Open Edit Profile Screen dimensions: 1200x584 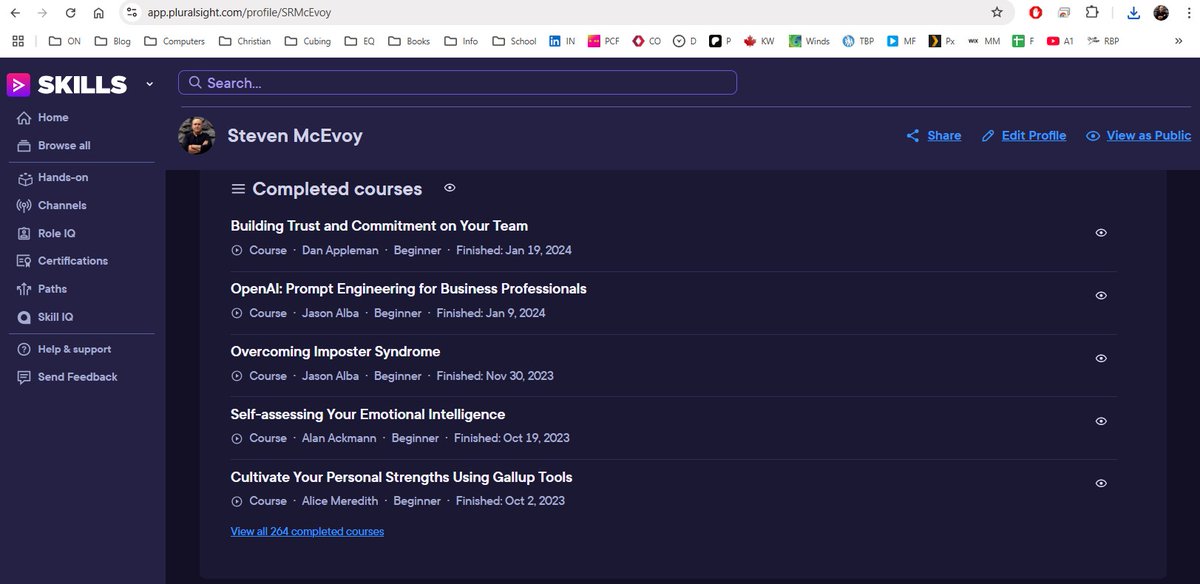(x=1023, y=136)
